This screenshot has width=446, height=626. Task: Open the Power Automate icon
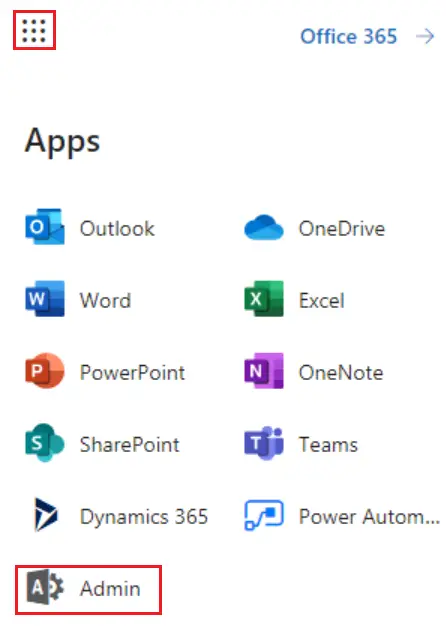click(x=264, y=515)
